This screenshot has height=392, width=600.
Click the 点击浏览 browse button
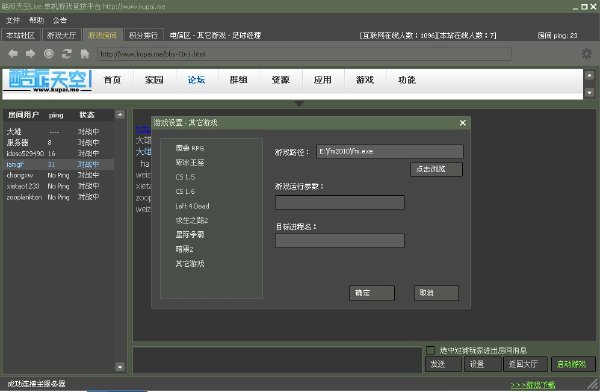(x=436, y=169)
